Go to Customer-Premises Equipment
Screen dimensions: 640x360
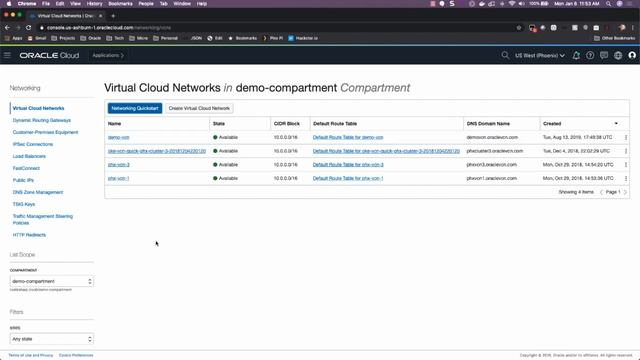pos(45,132)
